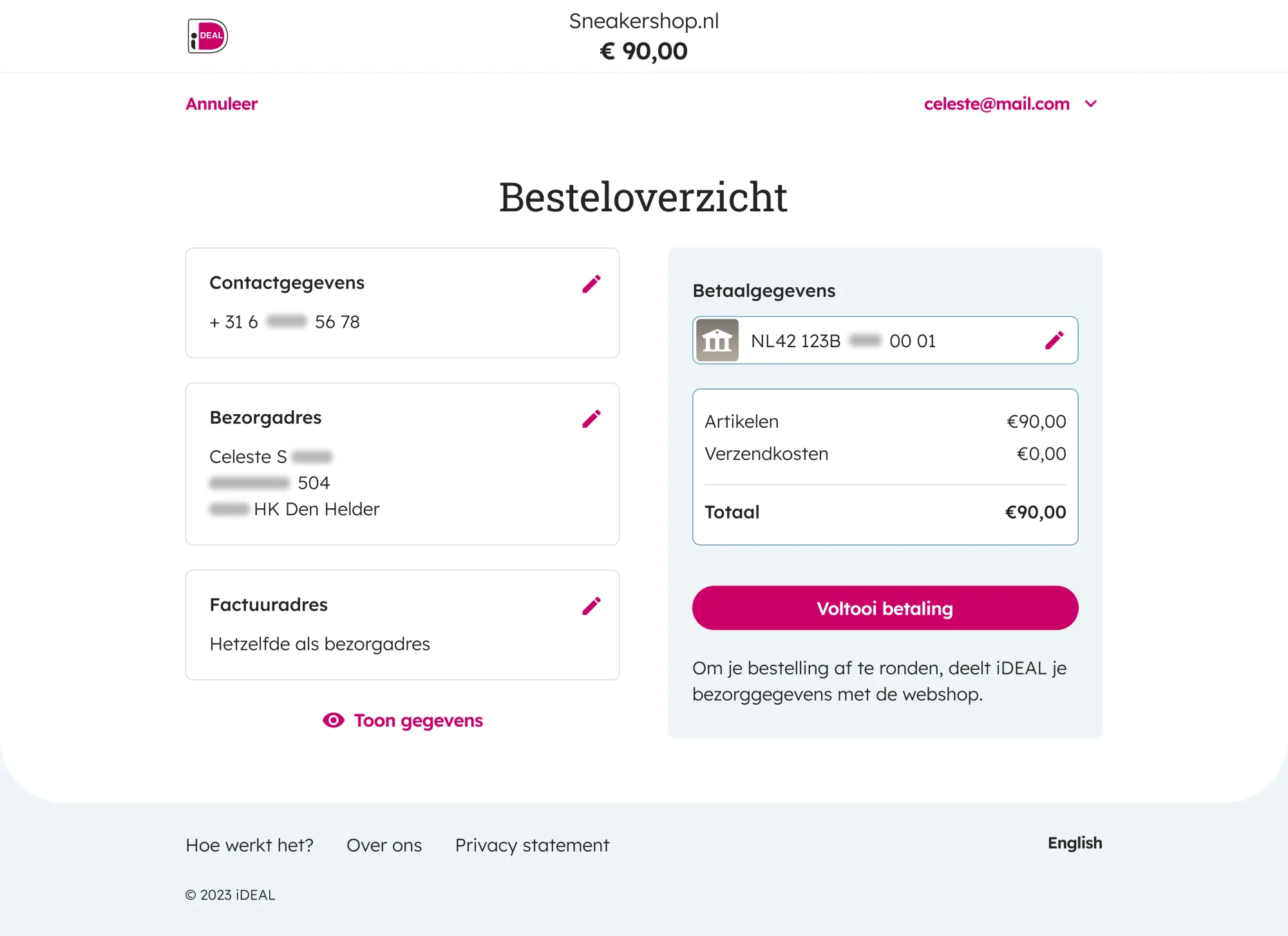Edit Factuuradres using the pencil icon
The height and width of the screenshot is (936, 1288).
[591, 606]
